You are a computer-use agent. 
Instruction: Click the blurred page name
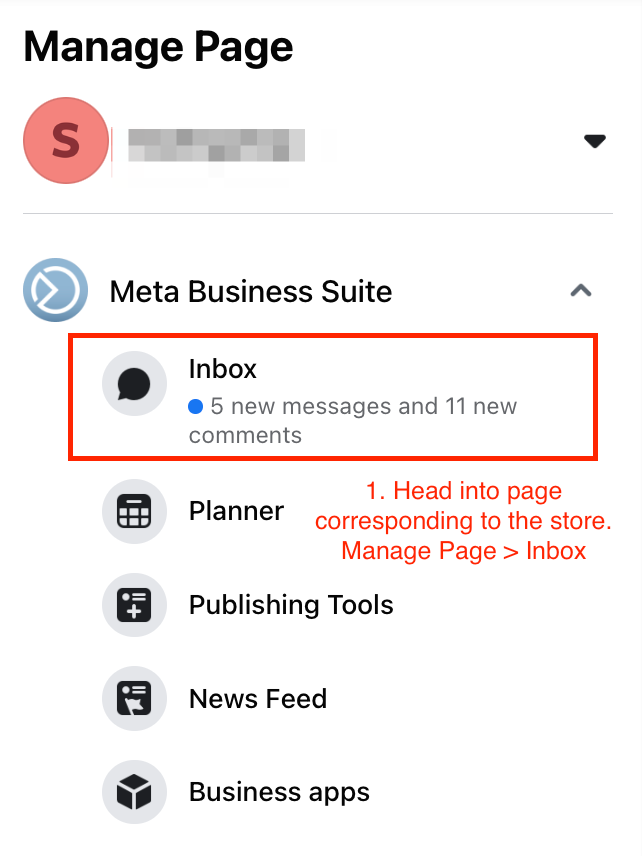coord(216,145)
